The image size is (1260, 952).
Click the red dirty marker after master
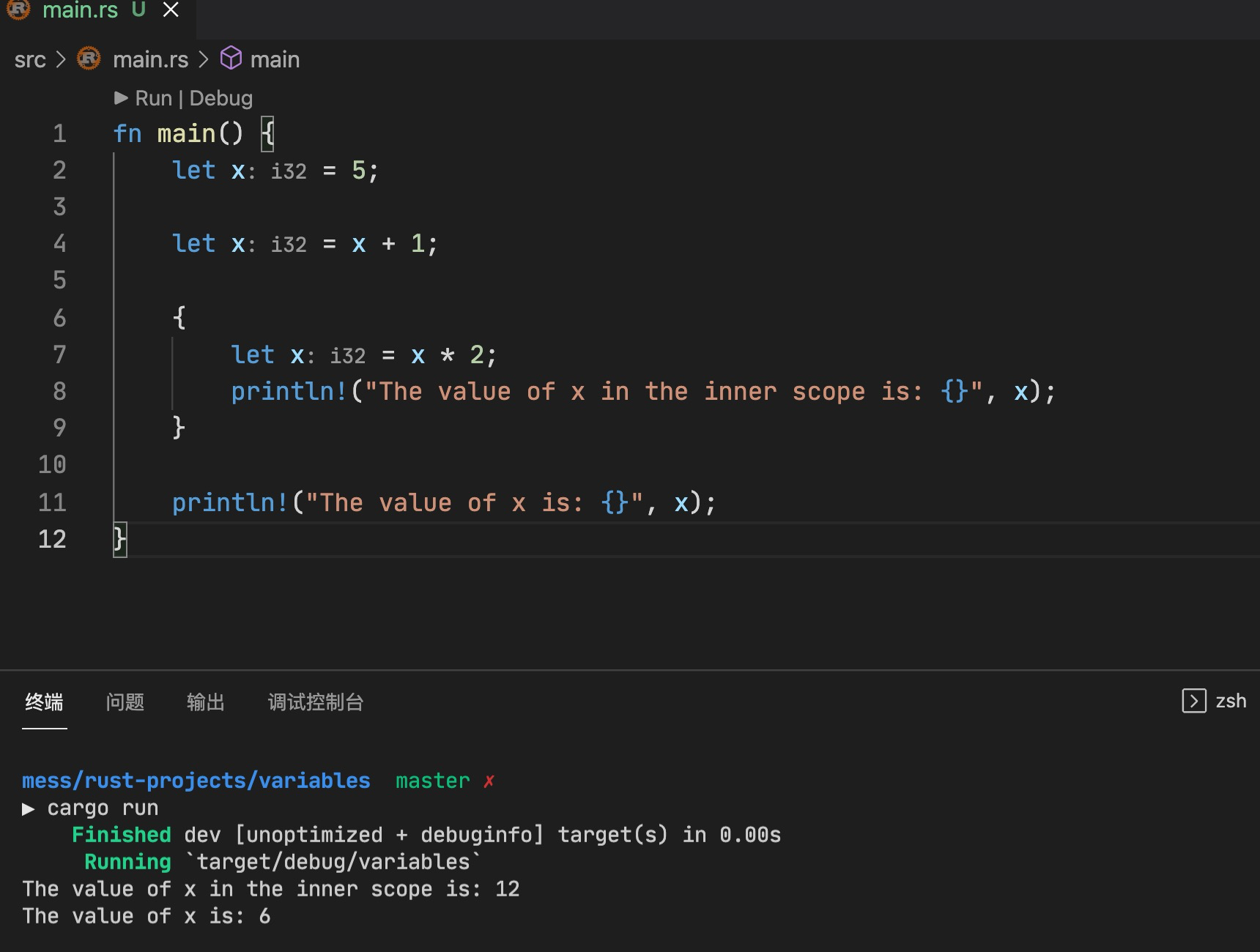tap(489, 781)
